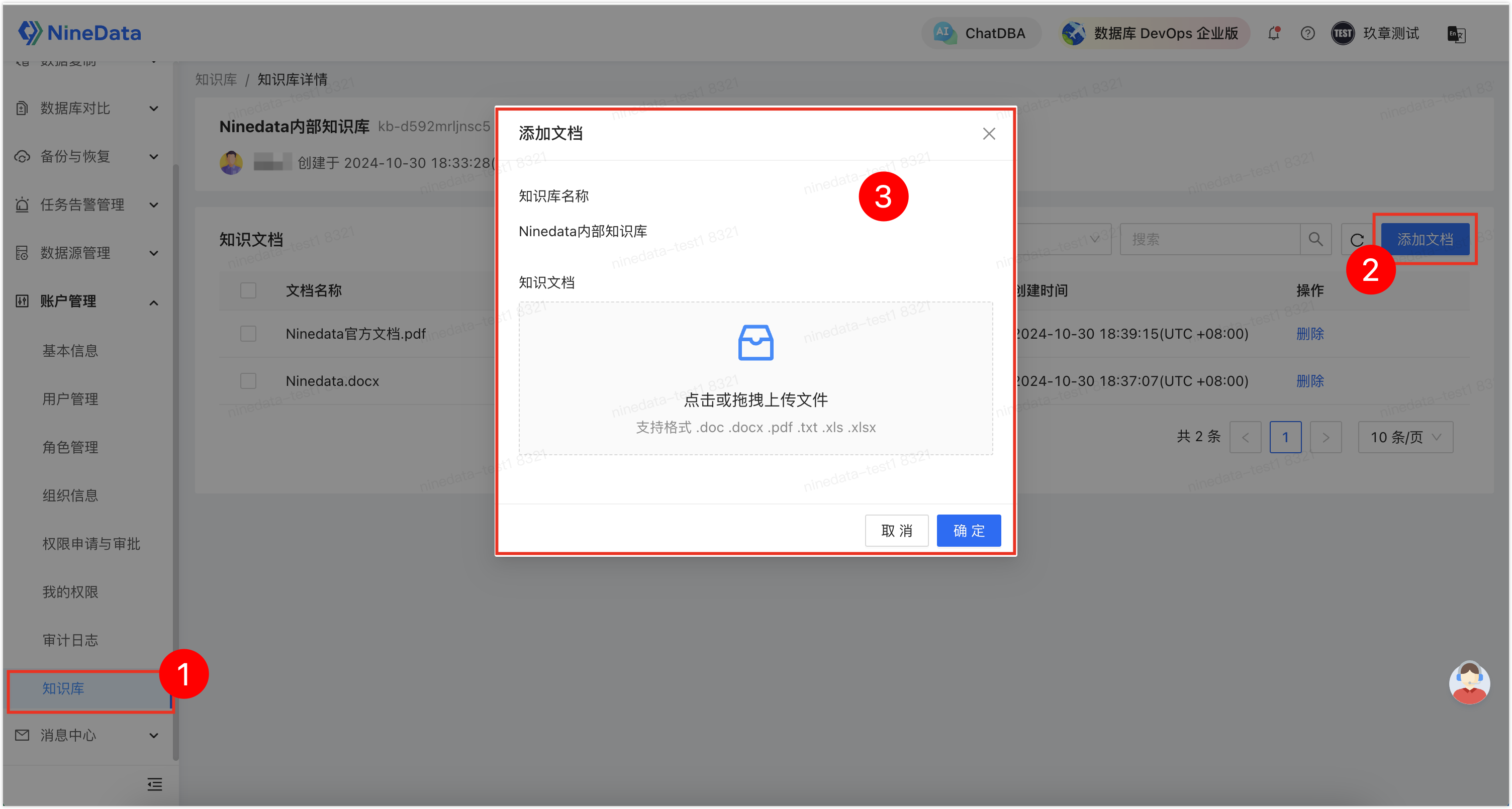Click the 备份与恢复 cloud icon
1512x809 pixels.
(x=22, y=157)
